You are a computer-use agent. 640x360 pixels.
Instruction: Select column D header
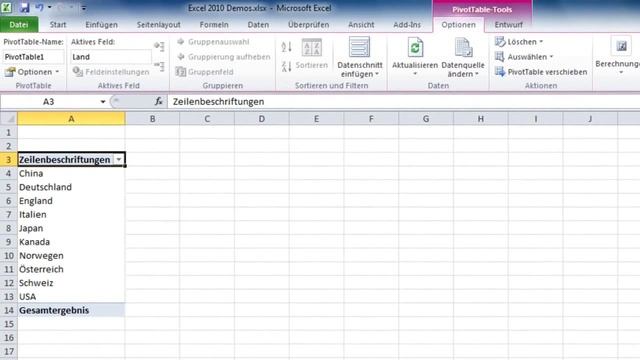coord(262,119)
